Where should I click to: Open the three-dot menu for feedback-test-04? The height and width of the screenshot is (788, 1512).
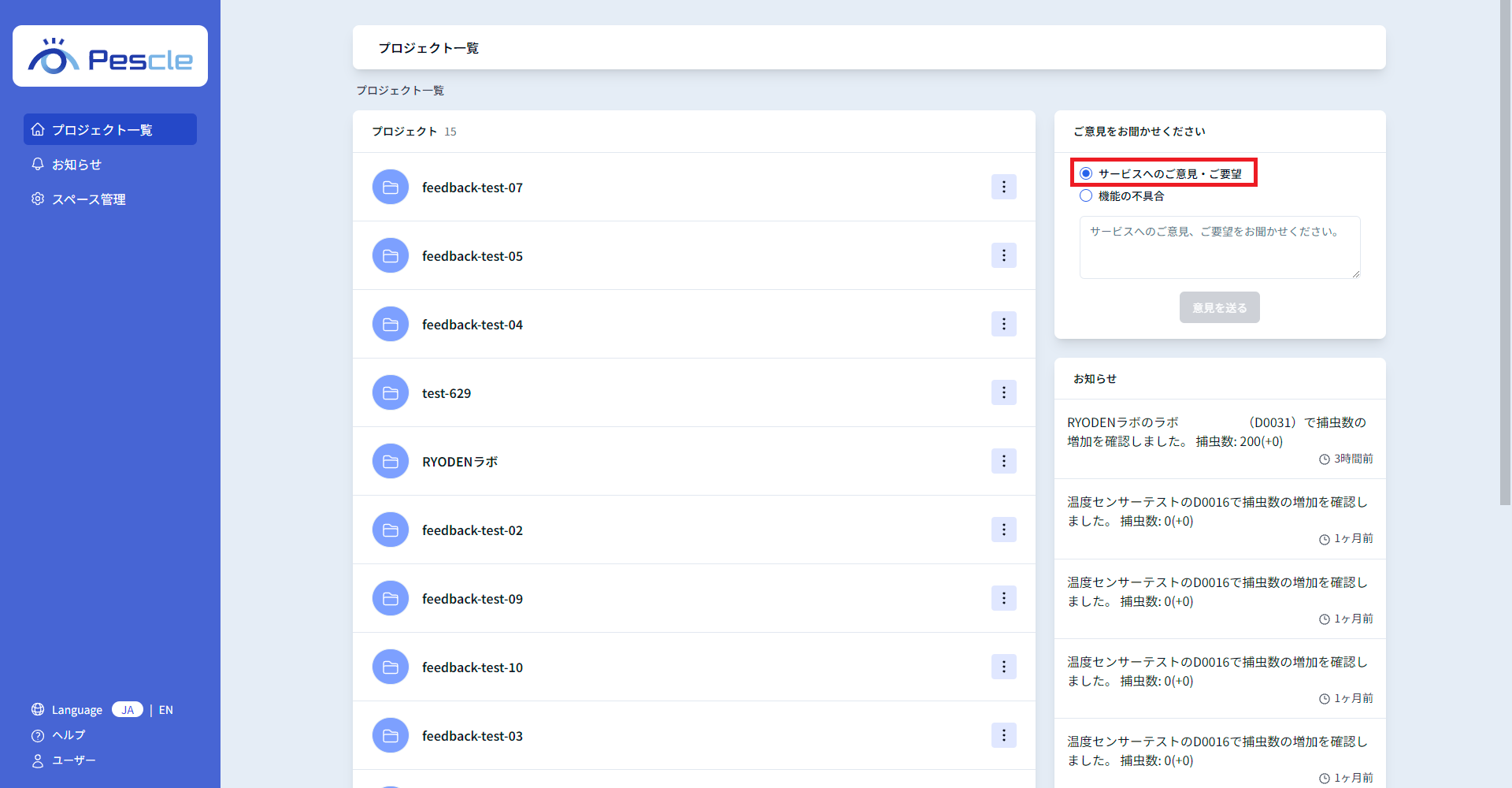(x=1003, y=324)
